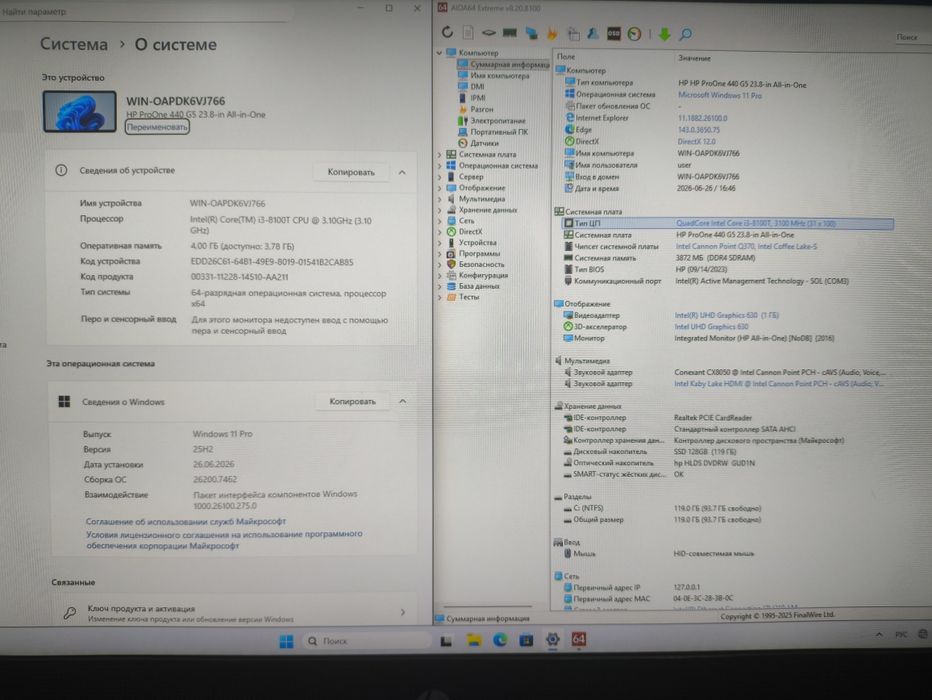932x700 pixels.
Task: Launch Microsoft Edge from the taskbar
Action: click(500, 640)
